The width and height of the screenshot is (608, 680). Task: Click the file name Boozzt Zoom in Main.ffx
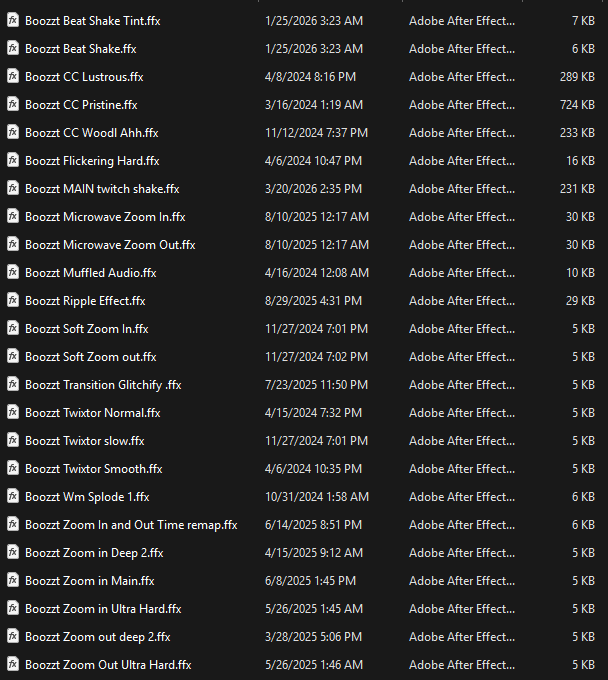point(90,581)
